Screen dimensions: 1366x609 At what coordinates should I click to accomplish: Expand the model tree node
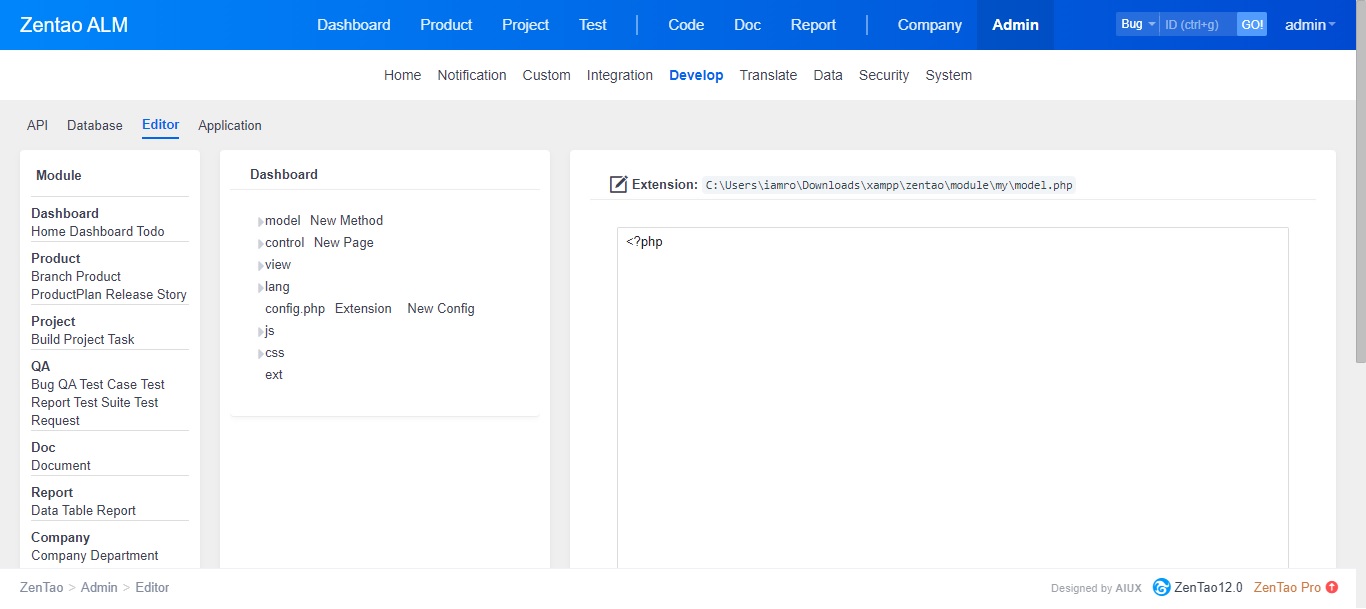(x=261, y=221)
